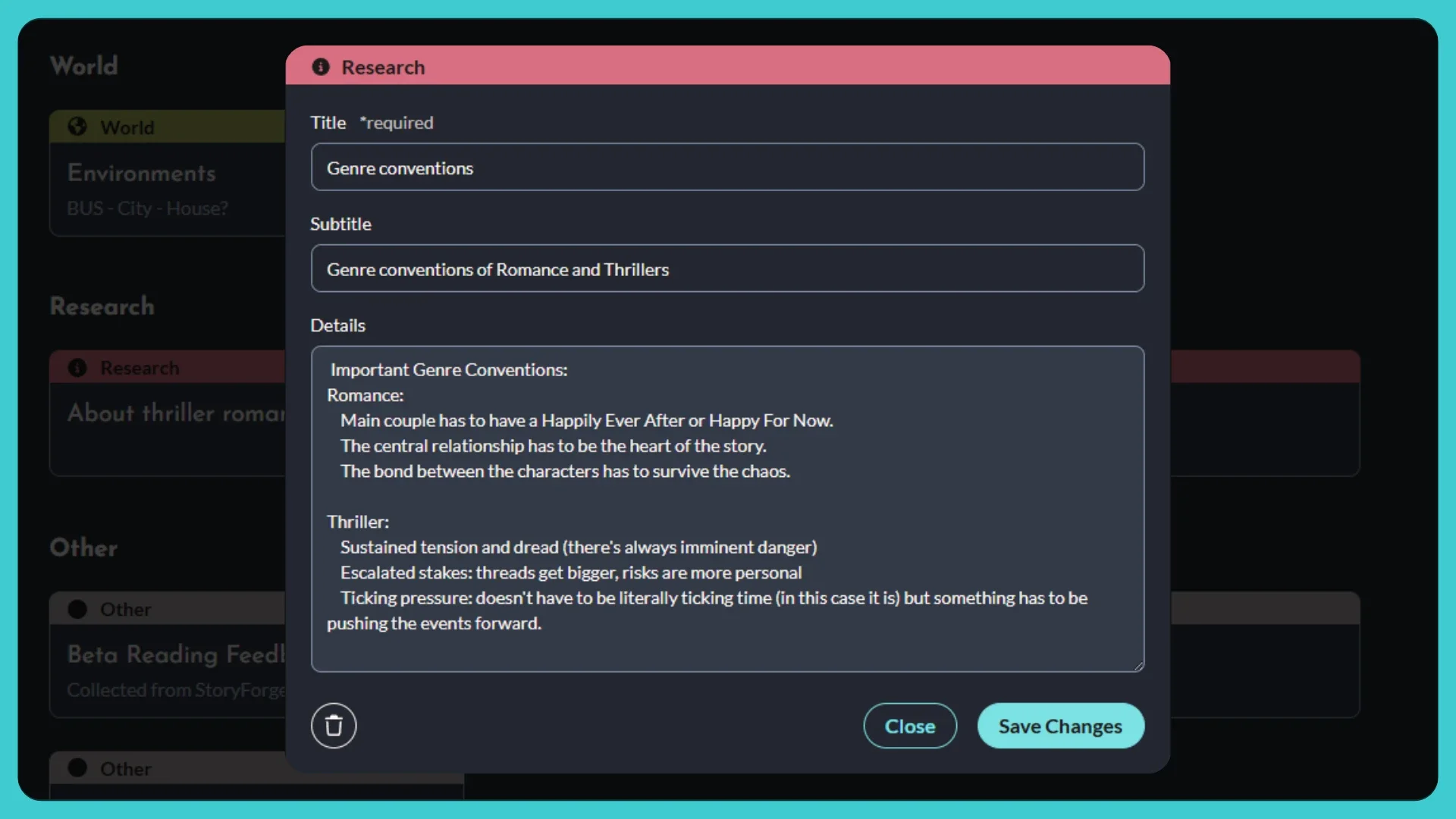Click into the Title input field
The height and width of the screenshot is (819, 1456).
pyautogui.click(x=726, y=168)
